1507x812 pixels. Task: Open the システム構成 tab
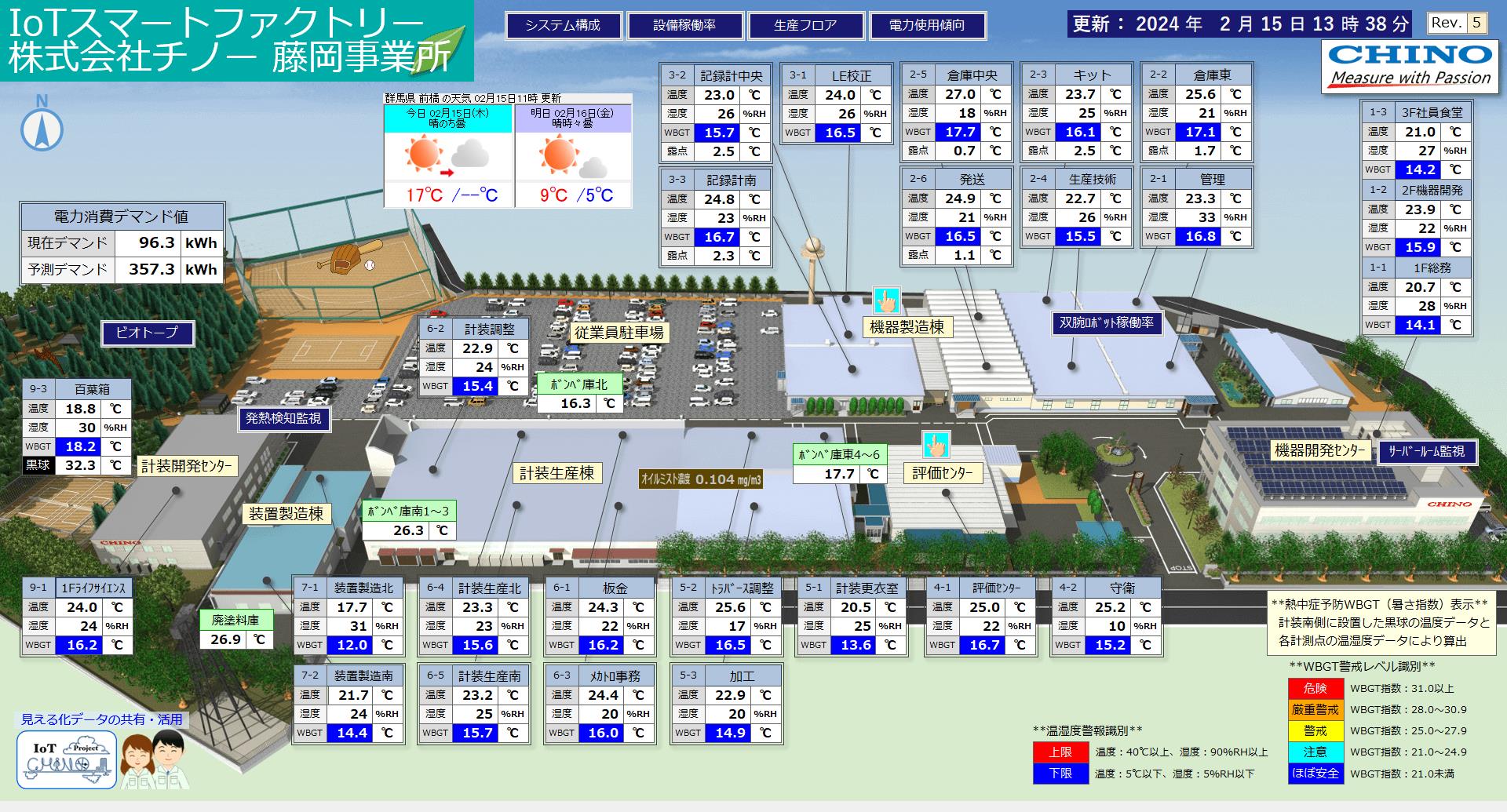coord(563,25)
